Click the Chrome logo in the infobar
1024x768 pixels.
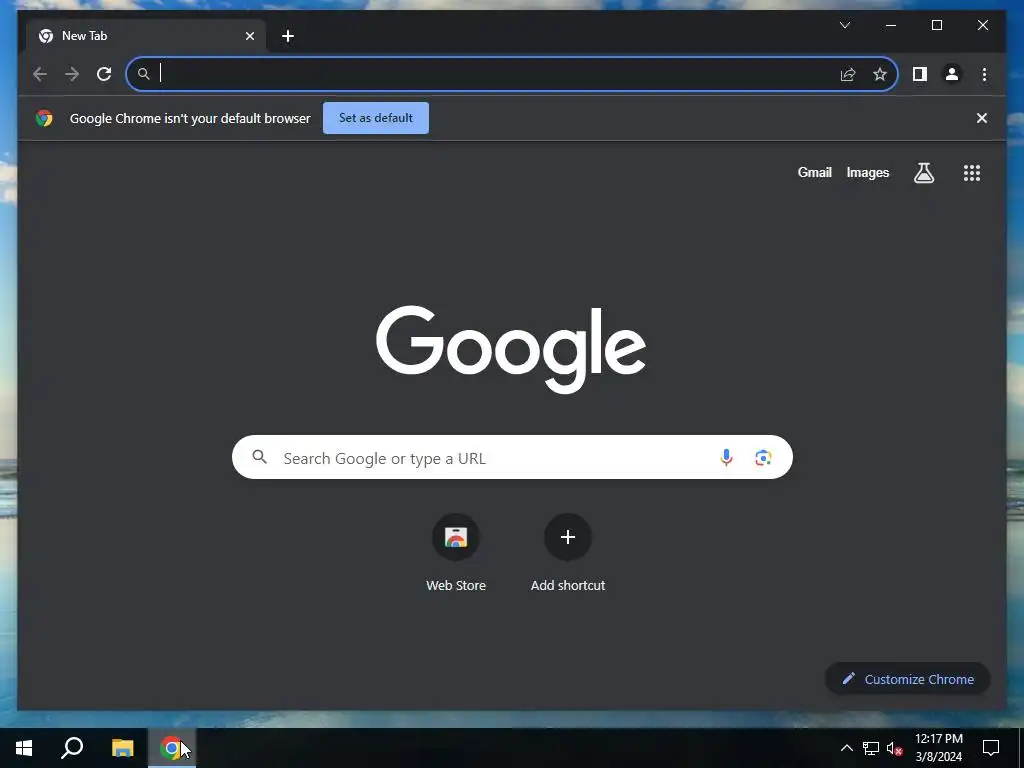click(x=44, y=118)
